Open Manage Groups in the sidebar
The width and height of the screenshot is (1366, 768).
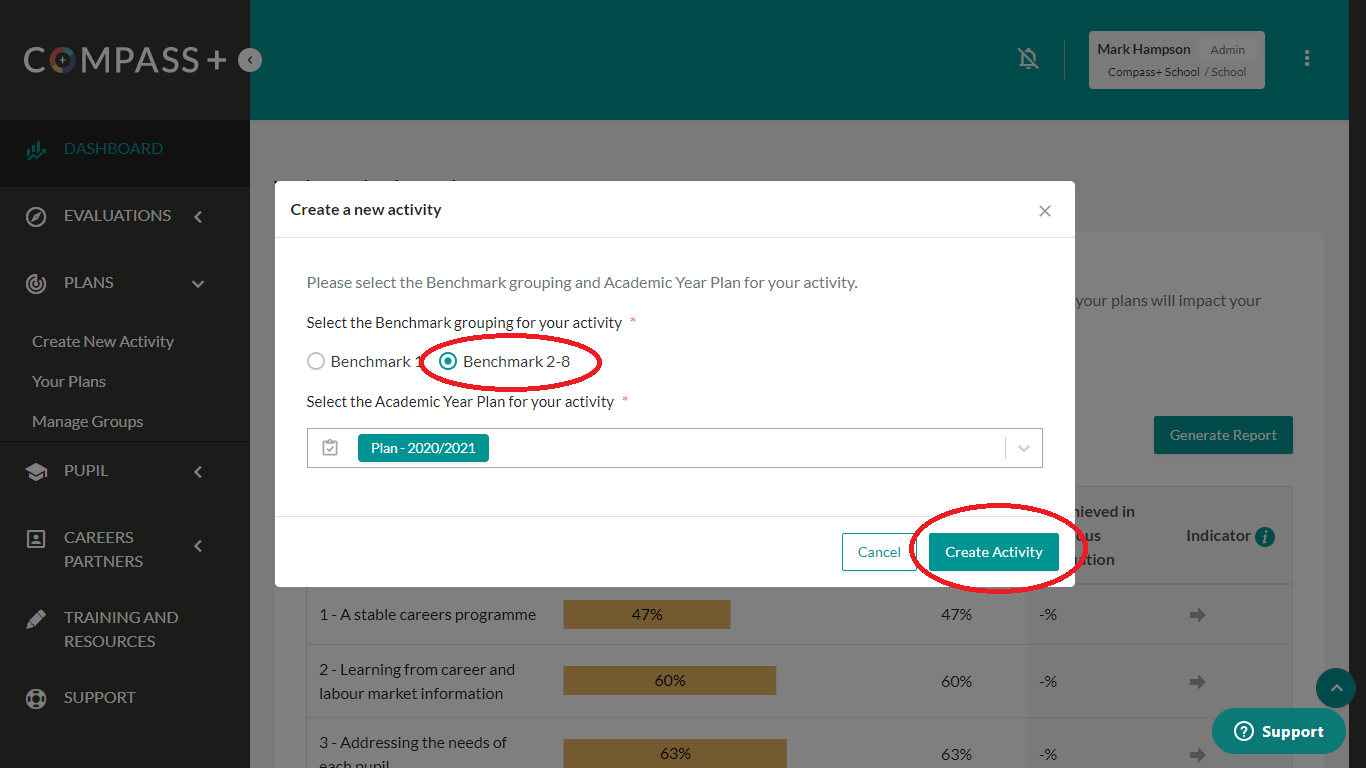tap(88, 421)
